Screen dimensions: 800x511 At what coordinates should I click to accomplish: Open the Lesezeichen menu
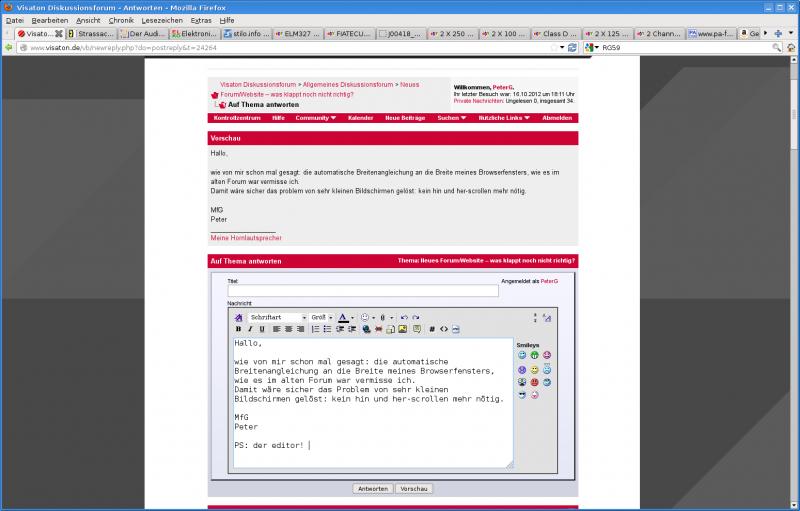click(x=162, y=20)
